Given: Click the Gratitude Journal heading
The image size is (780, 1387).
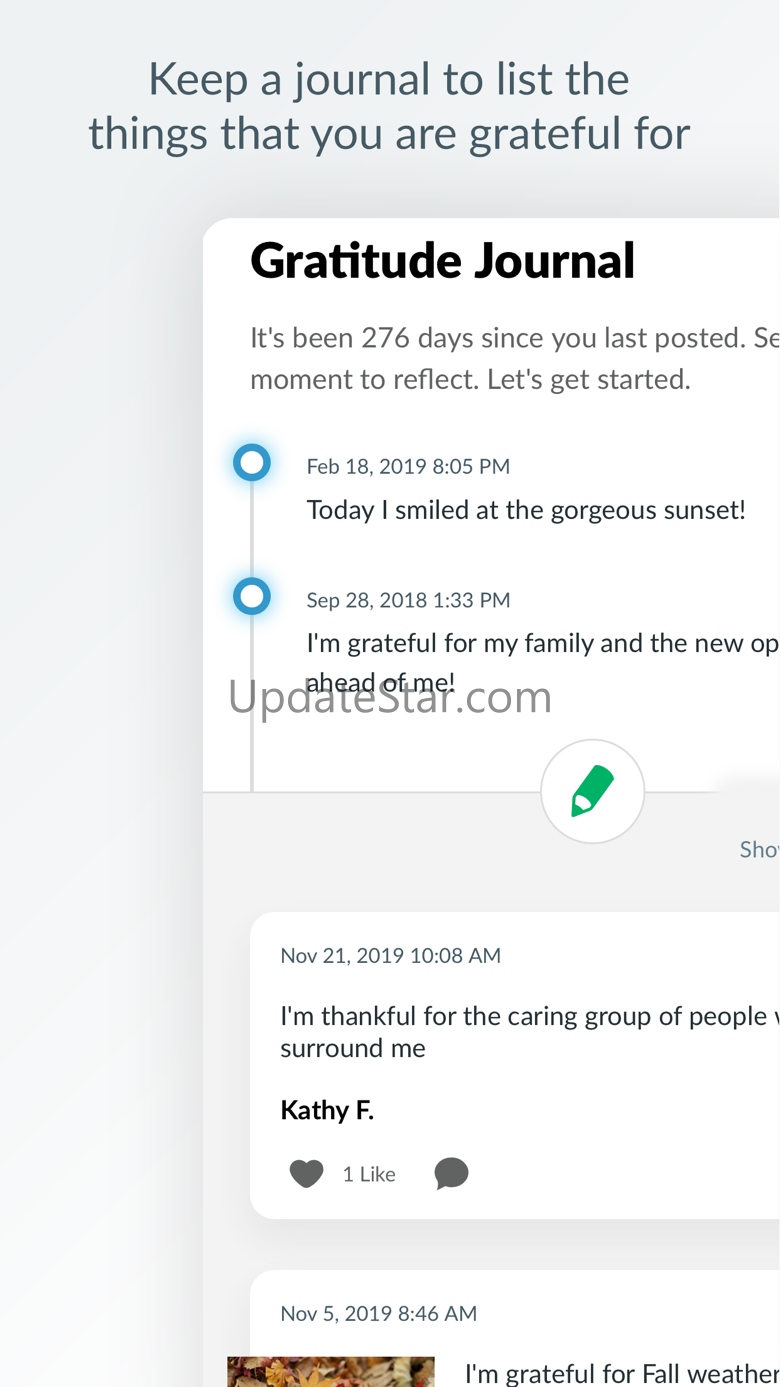Looking at the screenshot, I should click(x=443, y=261).
